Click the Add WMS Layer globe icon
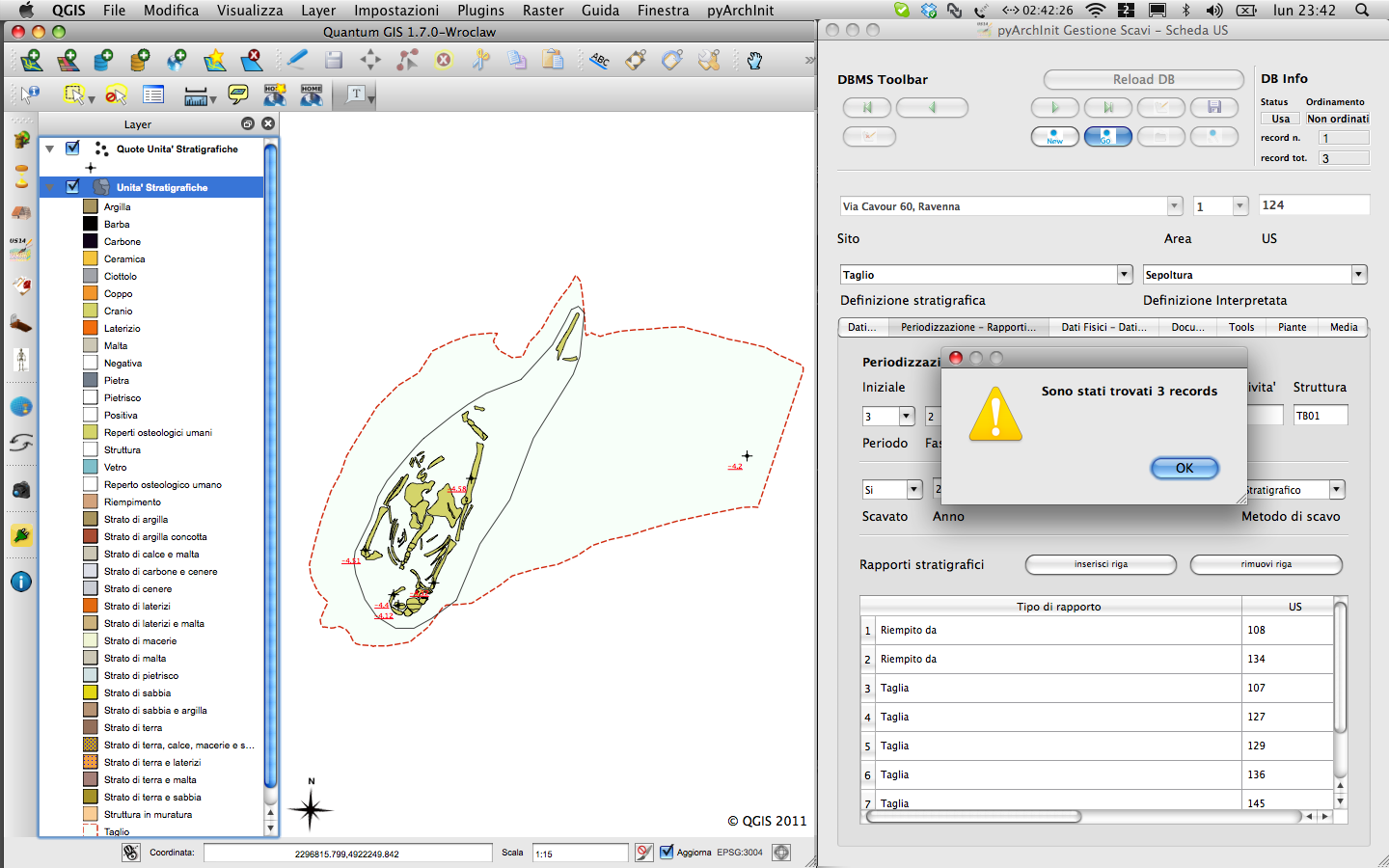This screenshot has height=868, width=1389. (x=177, y=61)
